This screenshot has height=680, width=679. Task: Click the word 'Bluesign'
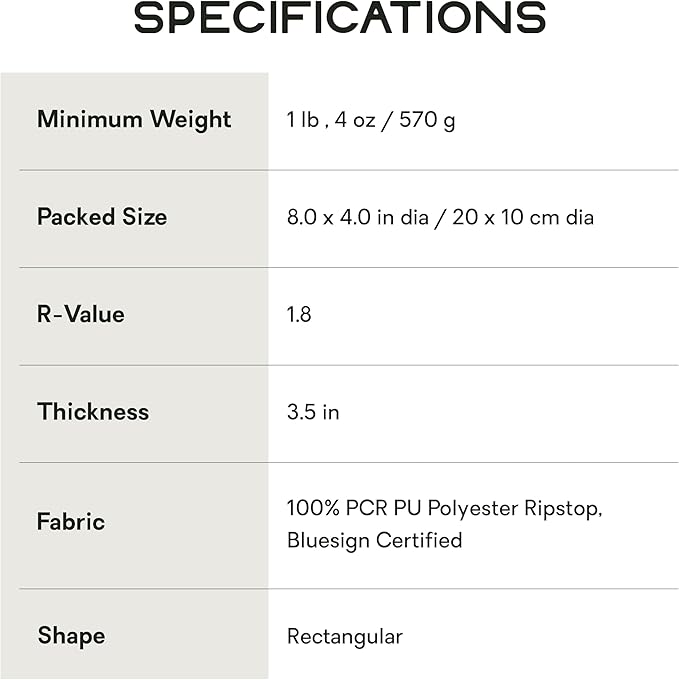[x=328, y=540]
